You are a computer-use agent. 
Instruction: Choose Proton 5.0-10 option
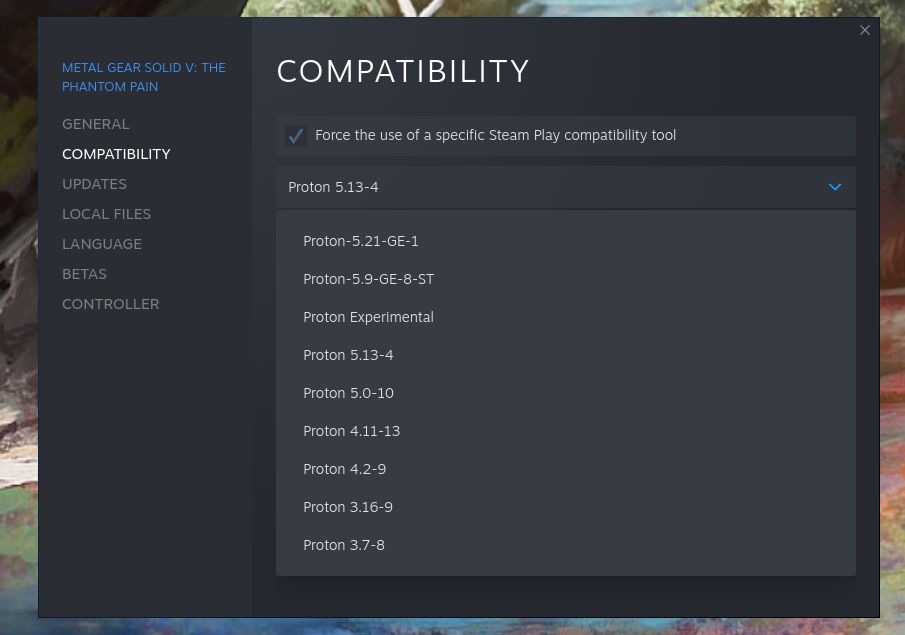pos(348,393)
